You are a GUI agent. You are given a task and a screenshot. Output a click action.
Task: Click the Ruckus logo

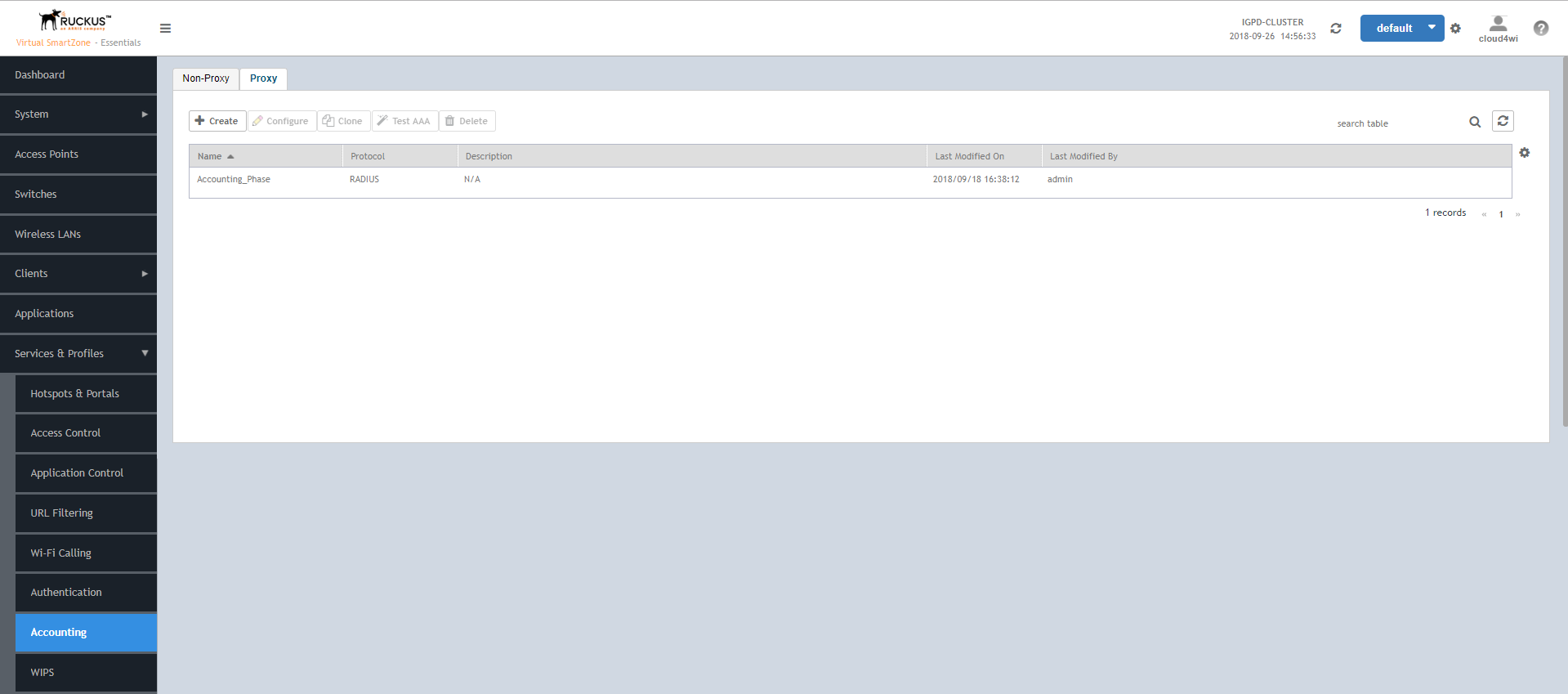coord(75,21)
